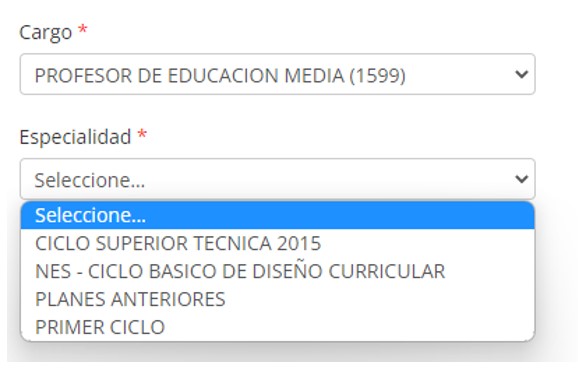
Task: Click the word CURRICULAR in the NES option
Action: pos(387,272)
